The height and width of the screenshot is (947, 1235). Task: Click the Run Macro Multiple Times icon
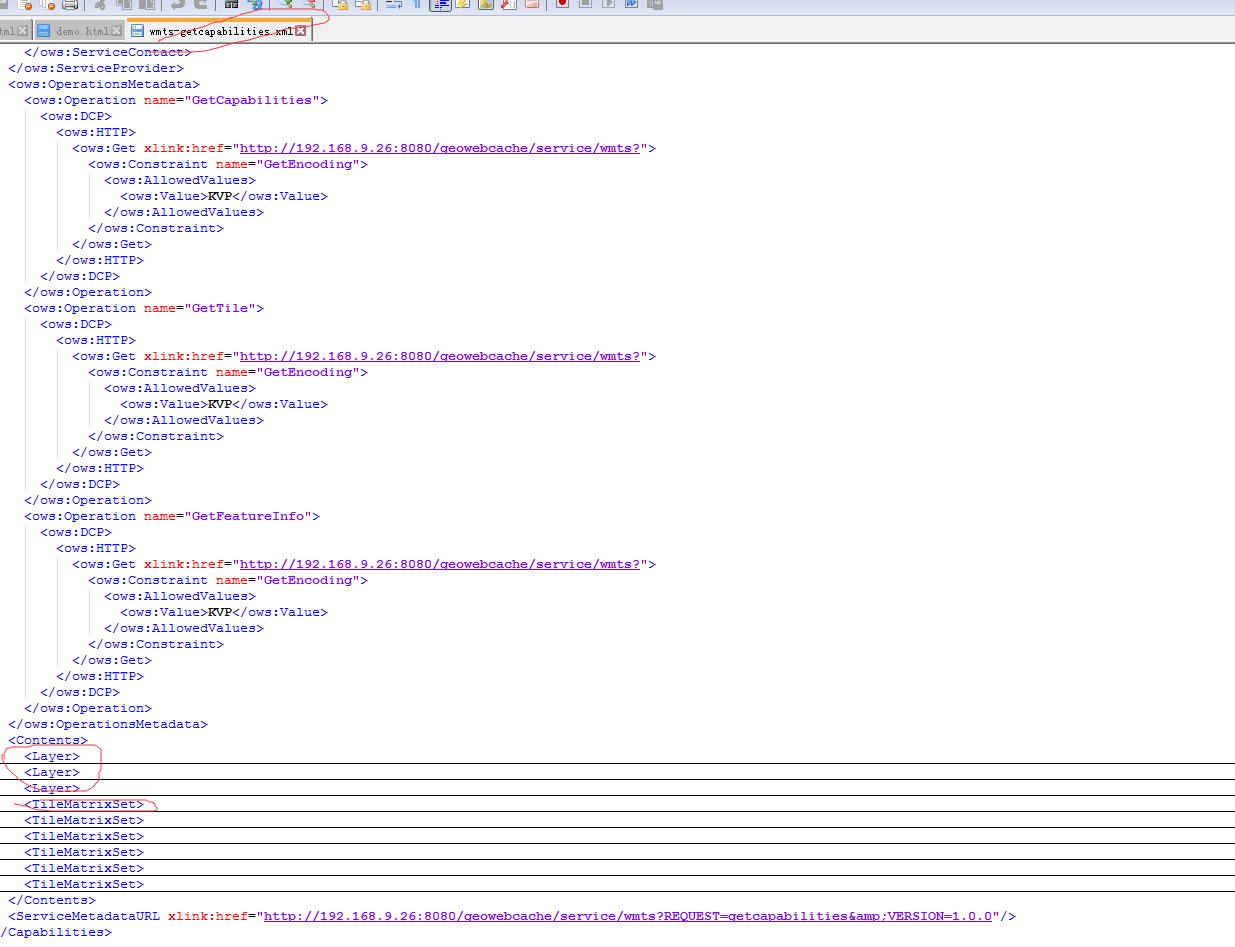coord(631,4)
